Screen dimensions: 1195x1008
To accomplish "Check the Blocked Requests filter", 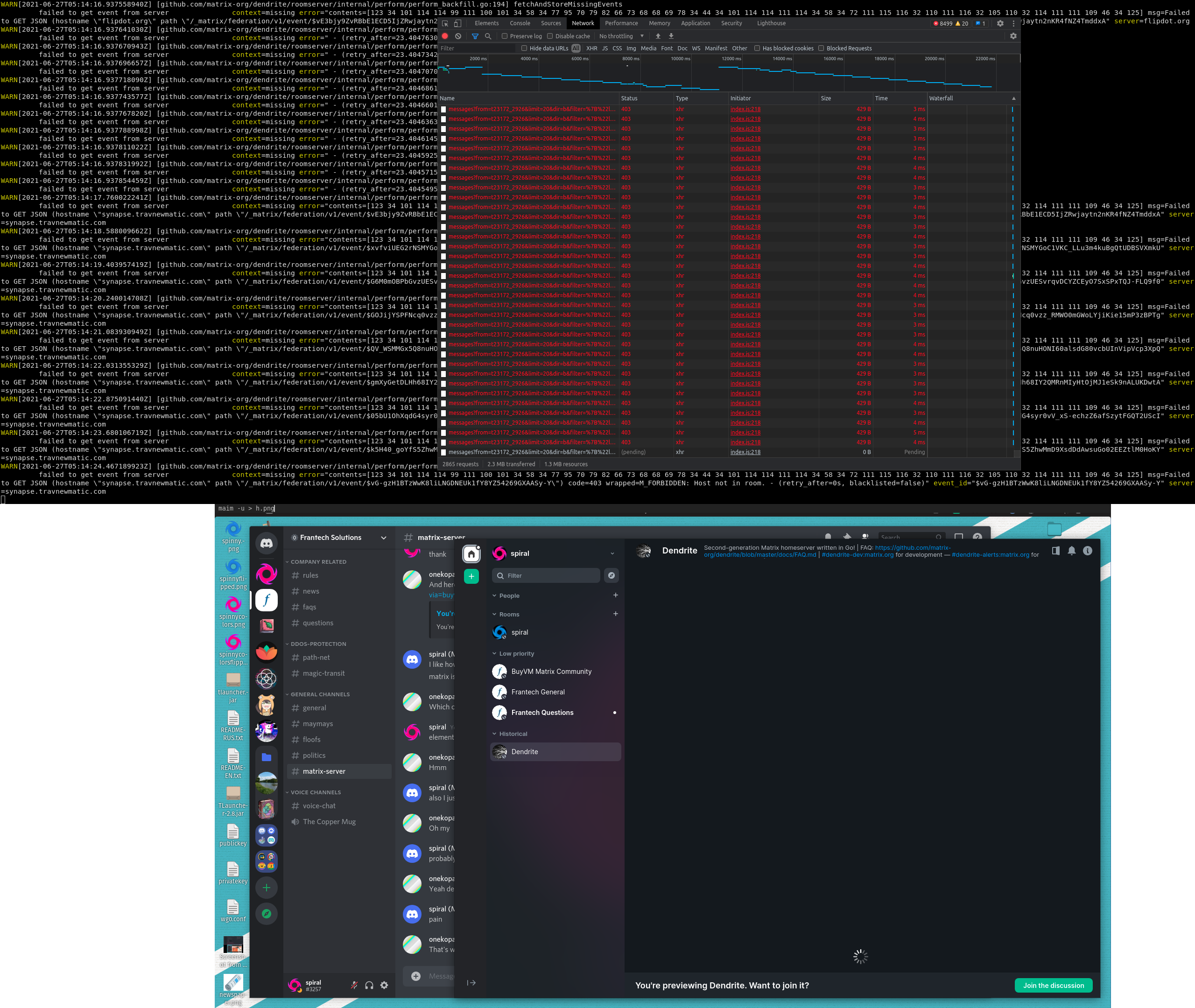I will tap(821, 49).
